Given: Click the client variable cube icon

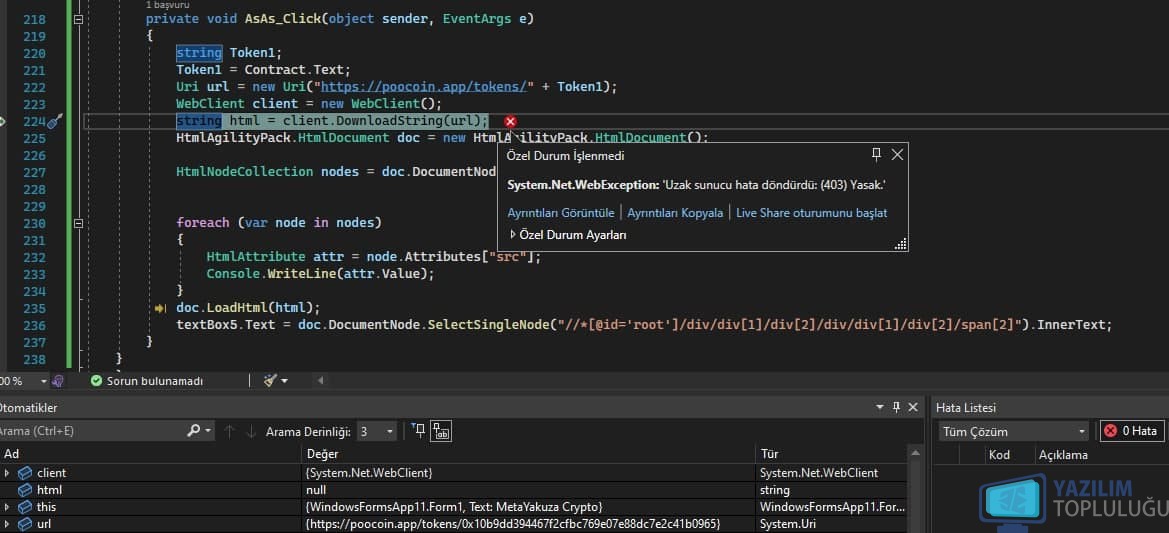Looking at the screenshot, I should pyautogui.click(x=25, y=473).
